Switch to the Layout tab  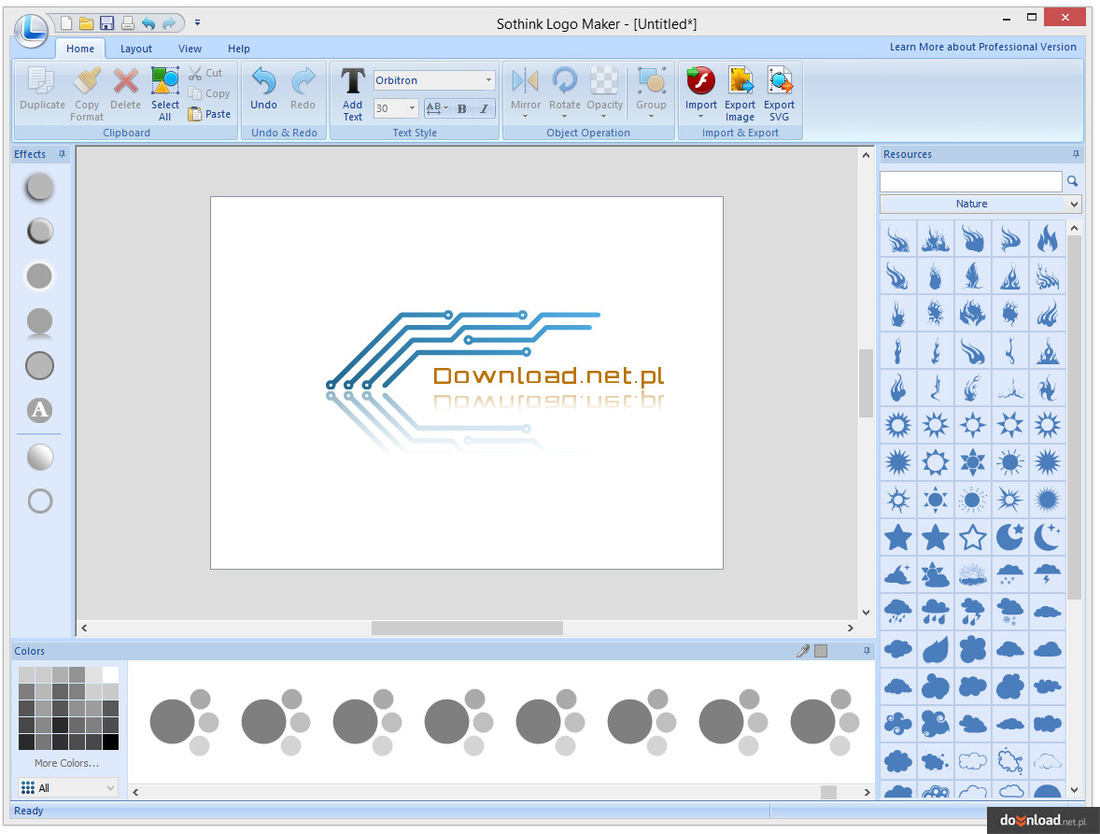click(x=135, y=48)
